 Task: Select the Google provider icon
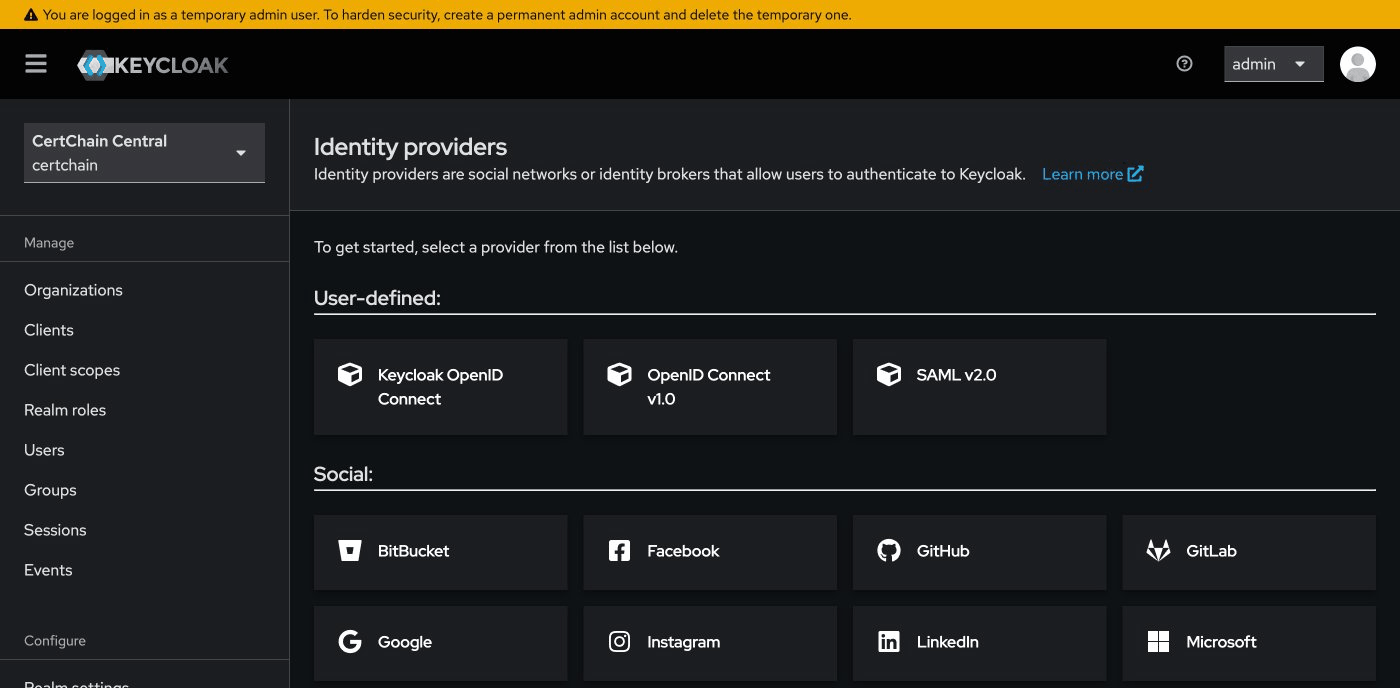pyautogui.click(x=350, y=641)
